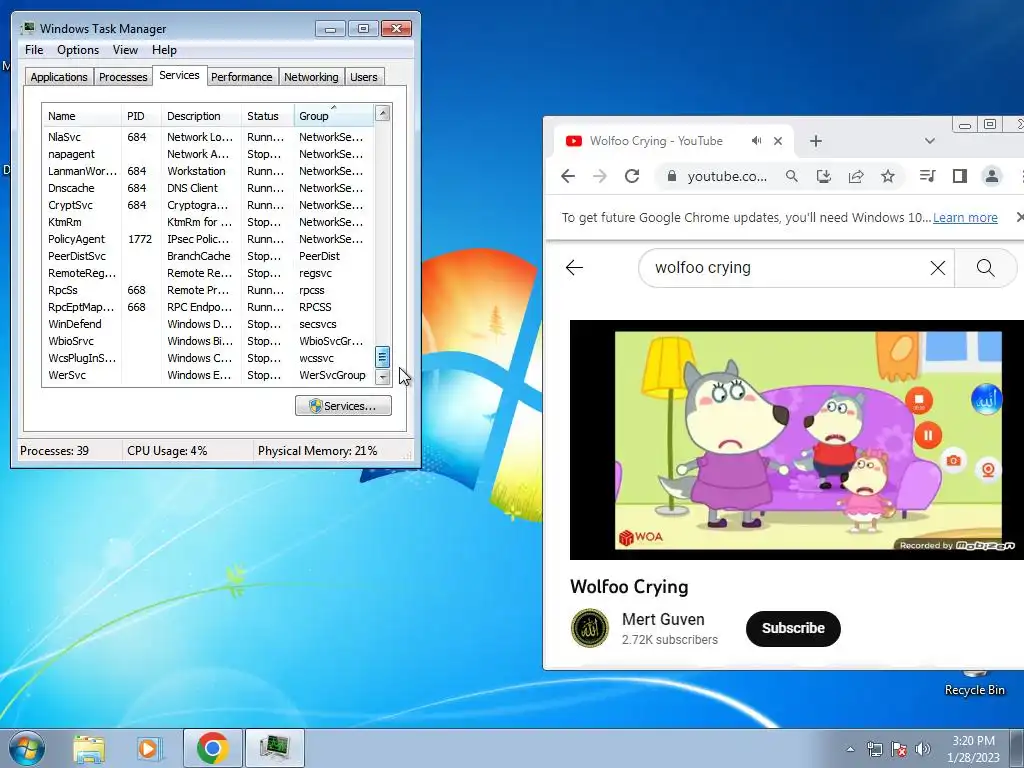The height and width of the screenshot is (768, 1024).
Task: Click the services list scroll up arrow
Action: [383, 114]
